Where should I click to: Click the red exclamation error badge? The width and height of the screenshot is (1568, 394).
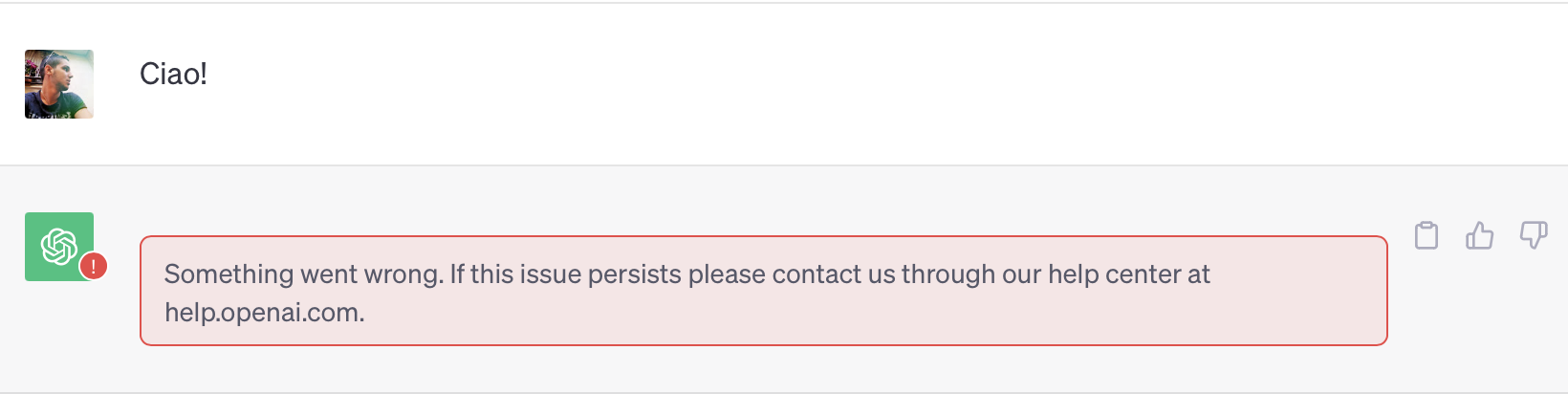pos(93,267)
